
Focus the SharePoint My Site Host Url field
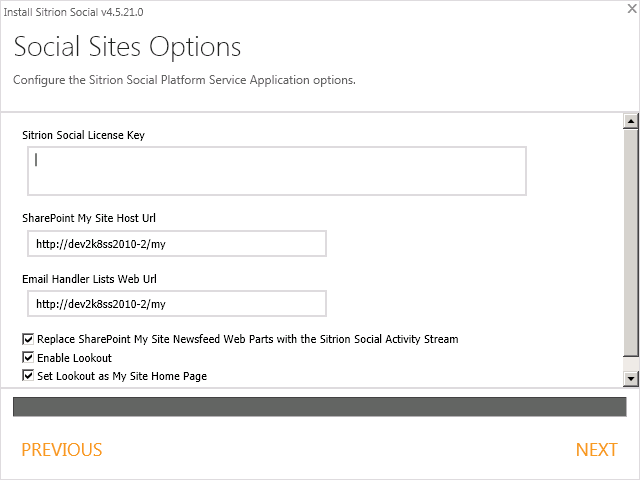[177, 244]
